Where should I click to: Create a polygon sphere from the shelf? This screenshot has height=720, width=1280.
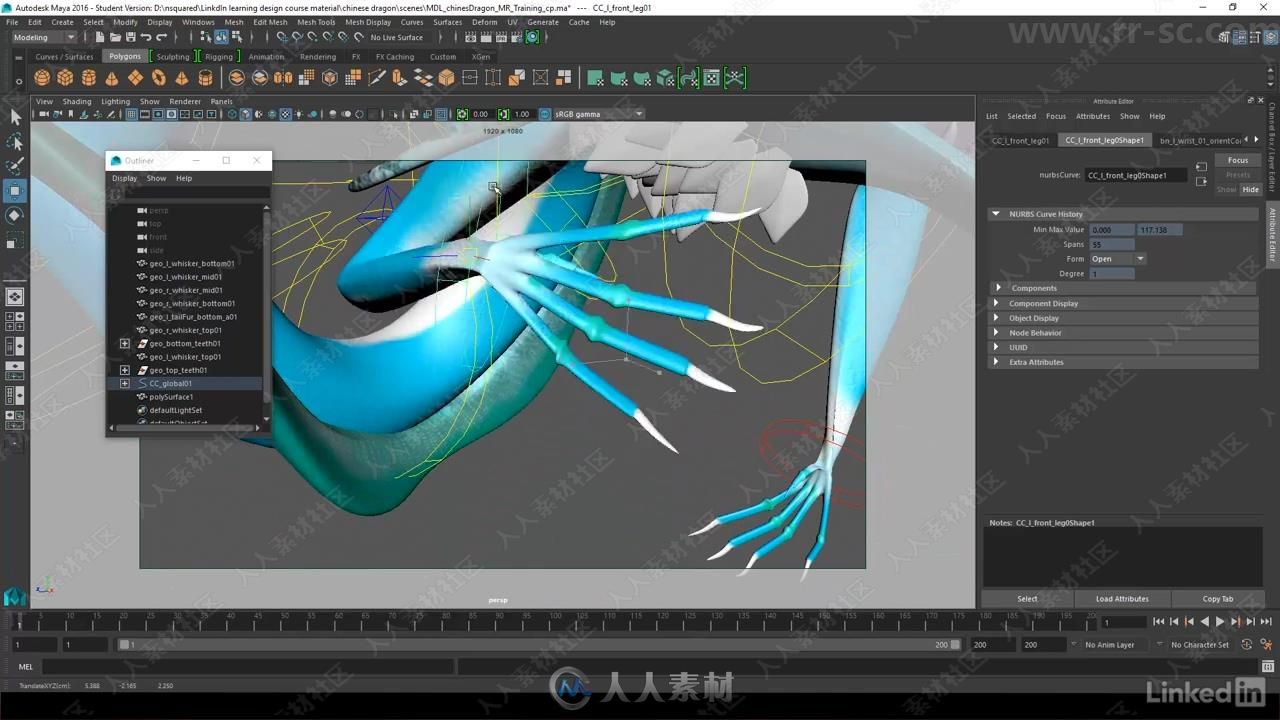pos(42,78)
